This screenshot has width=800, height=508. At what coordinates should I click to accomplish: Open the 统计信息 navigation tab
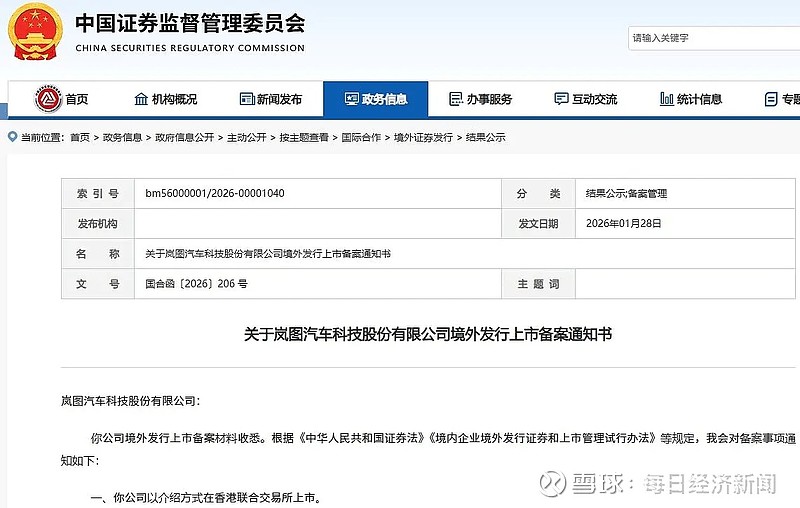coord(691,99)
